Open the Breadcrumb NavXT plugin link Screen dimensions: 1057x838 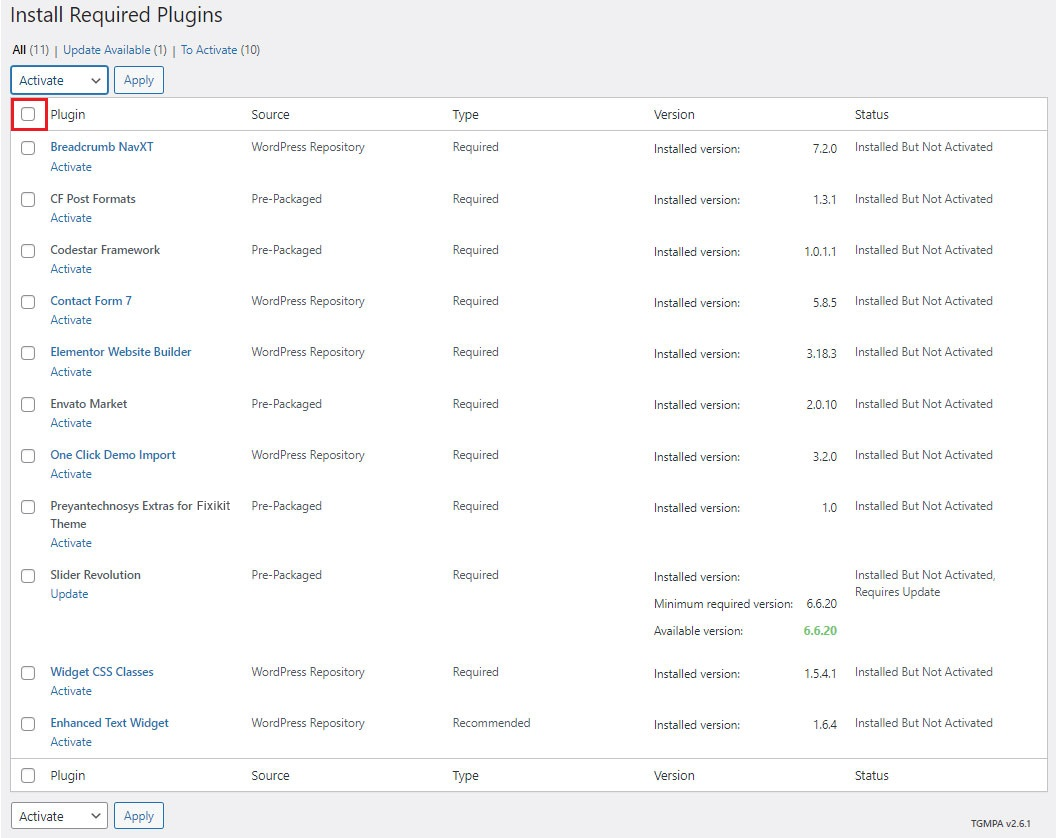point(102,147)
